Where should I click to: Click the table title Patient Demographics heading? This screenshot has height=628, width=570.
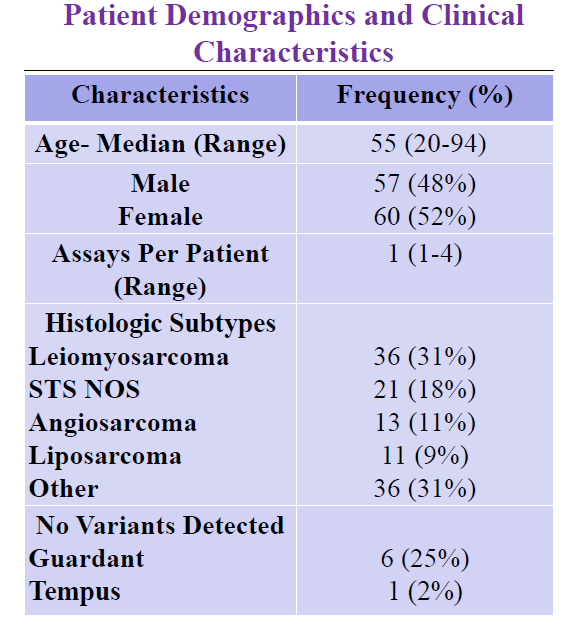293,34
